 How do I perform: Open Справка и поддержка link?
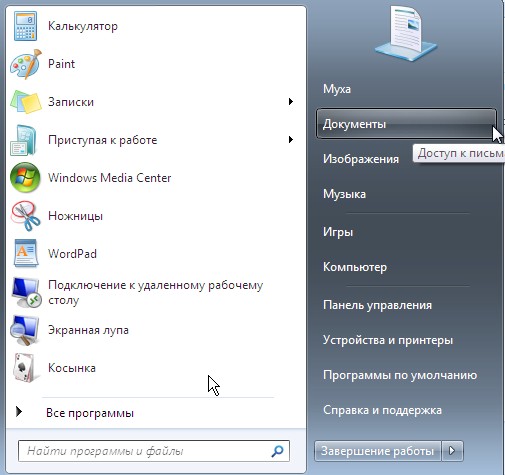point(382,410)
